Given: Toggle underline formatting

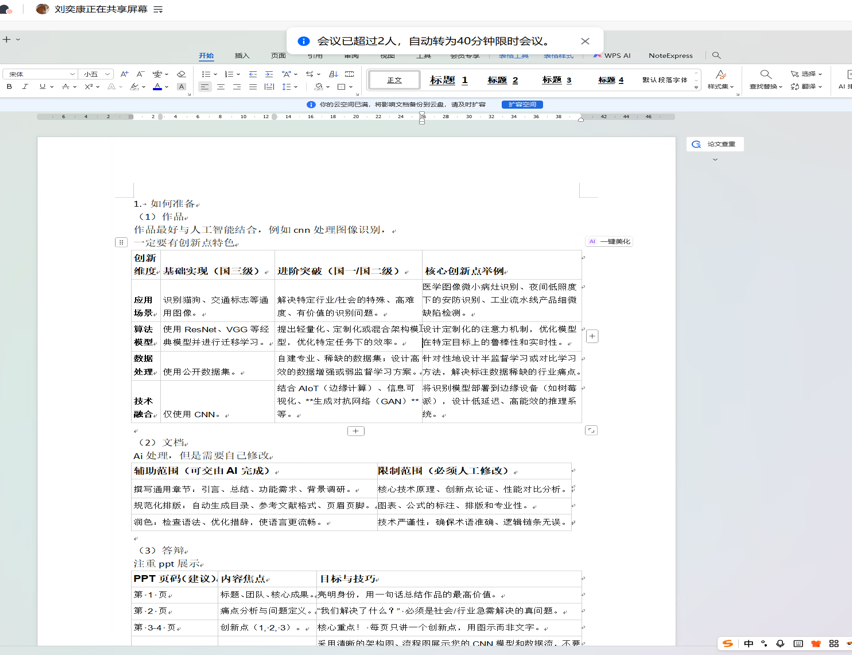Looking at the screenshot, I should click(x=42, y=88).
